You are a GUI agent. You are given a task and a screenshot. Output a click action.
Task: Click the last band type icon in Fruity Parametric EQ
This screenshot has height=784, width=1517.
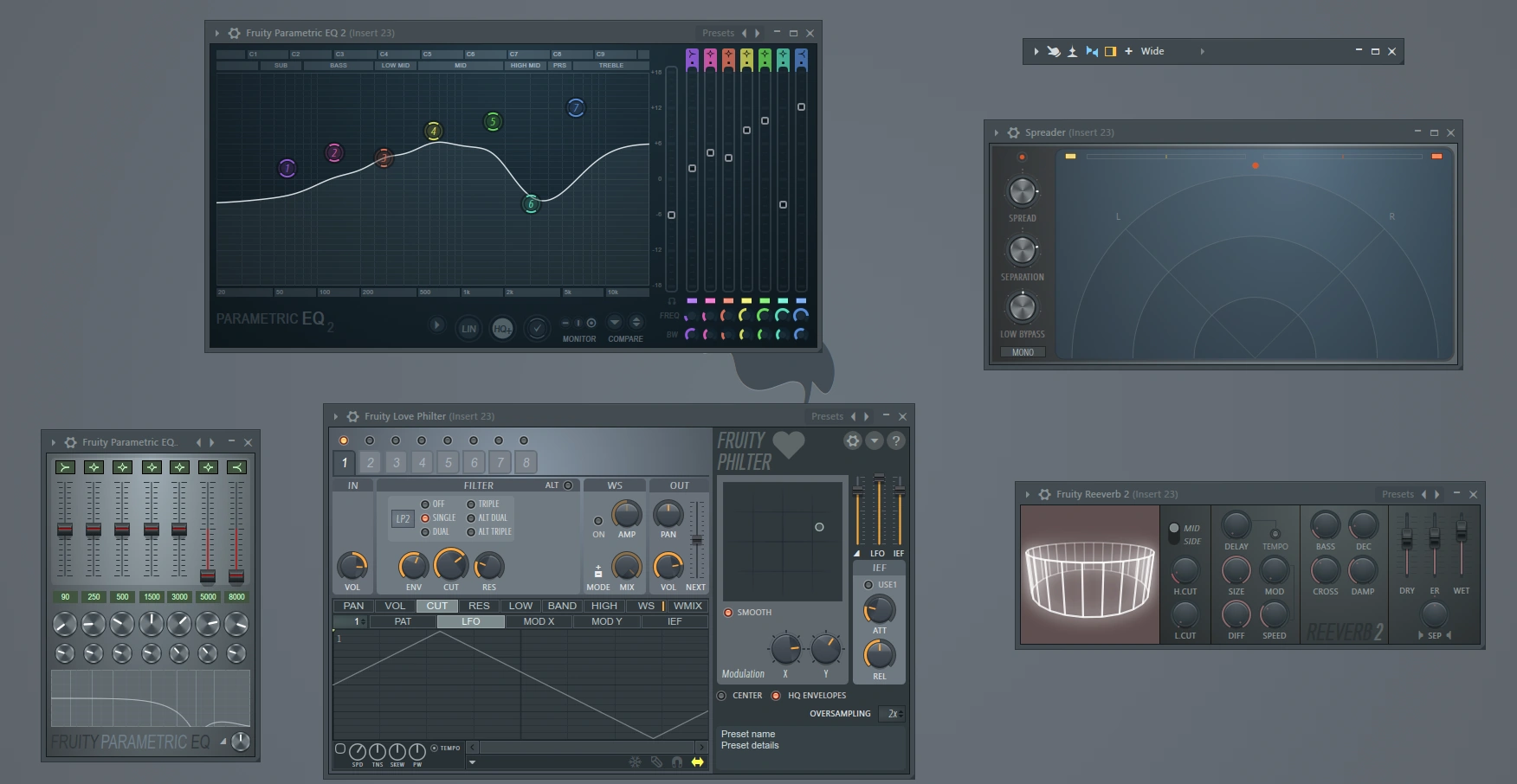point(236,467)
